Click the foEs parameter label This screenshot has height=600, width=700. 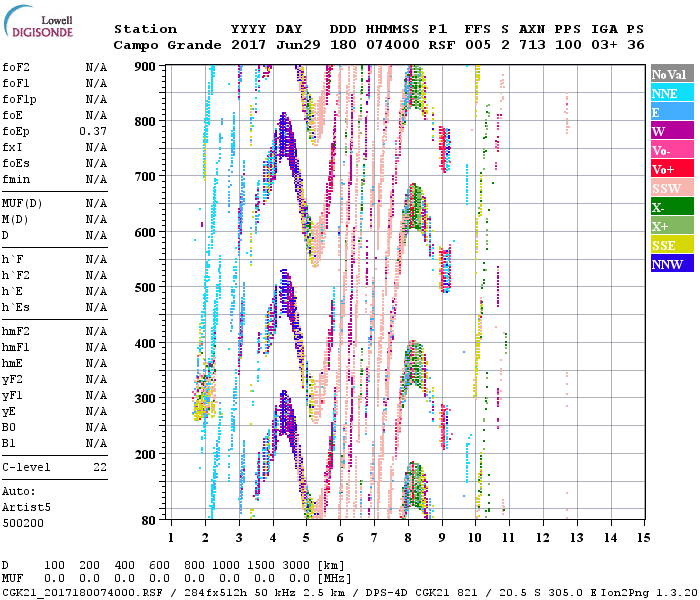(x=16, y=163)
